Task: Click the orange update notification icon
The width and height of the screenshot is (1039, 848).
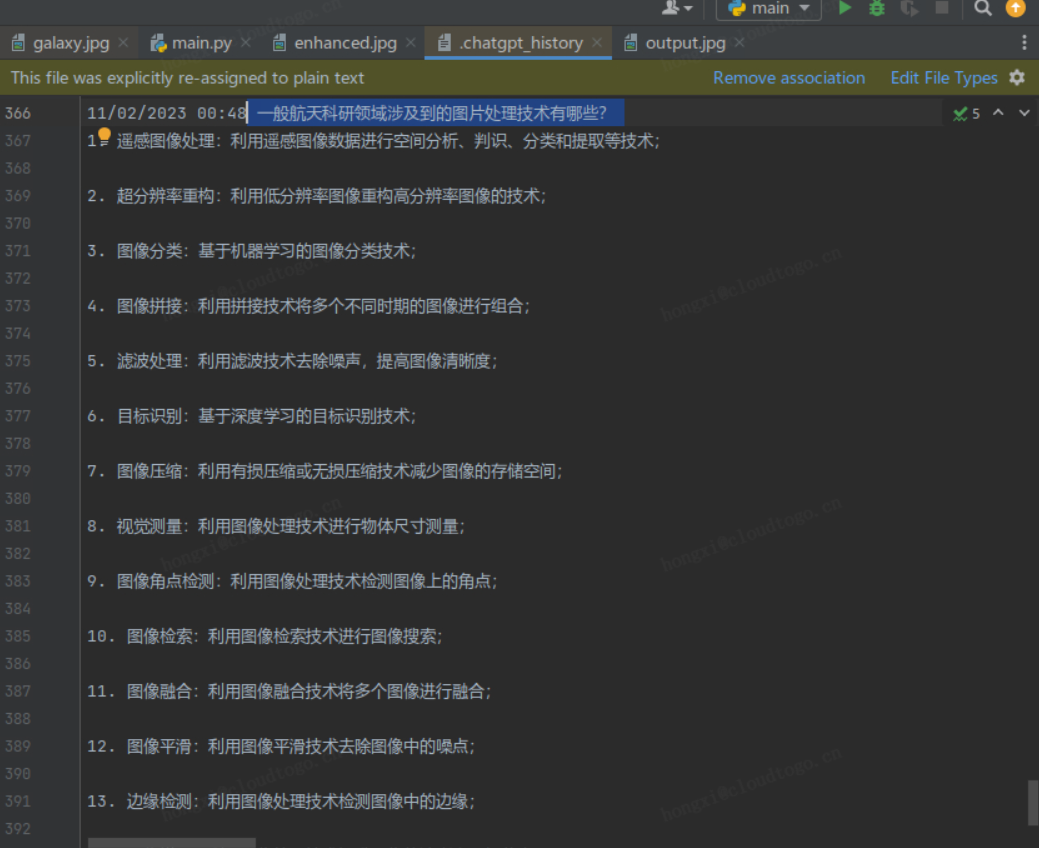Action: pyautogui.click(x=1017, y=9)
